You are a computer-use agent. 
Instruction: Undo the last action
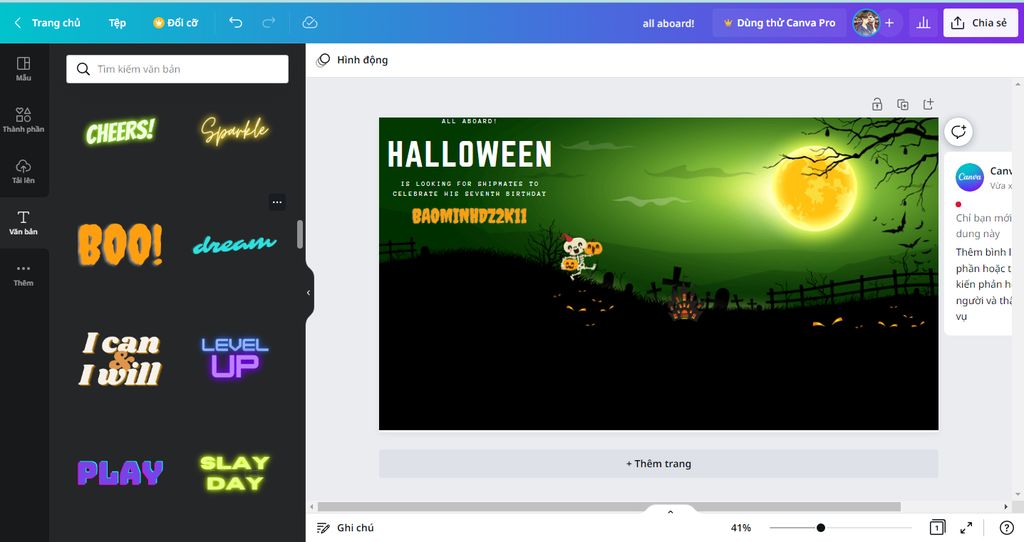[236, 23]
